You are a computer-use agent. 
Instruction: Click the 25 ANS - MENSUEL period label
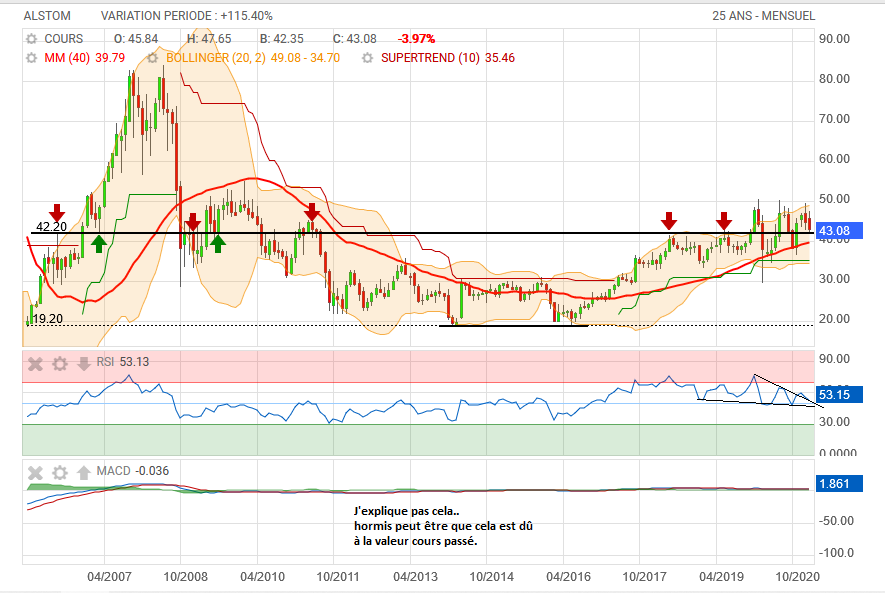pyautogui.click(x=764, y=16)
